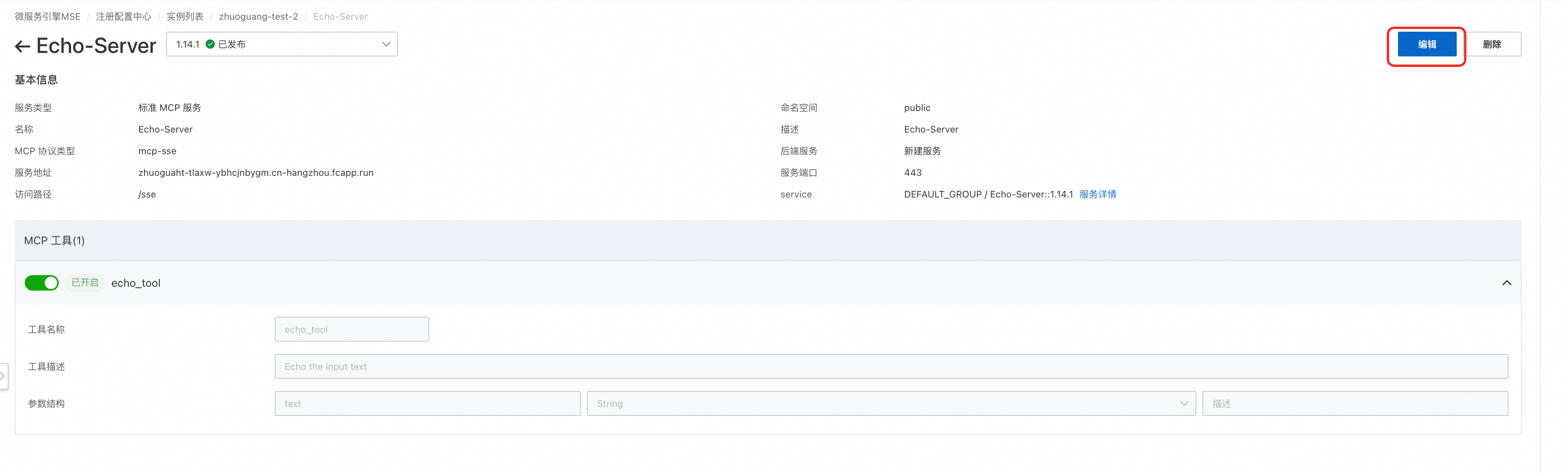Go to 微服务引擎MSE breadcrumb
This screenshot has height=473, width=1568.
point(48,17)
